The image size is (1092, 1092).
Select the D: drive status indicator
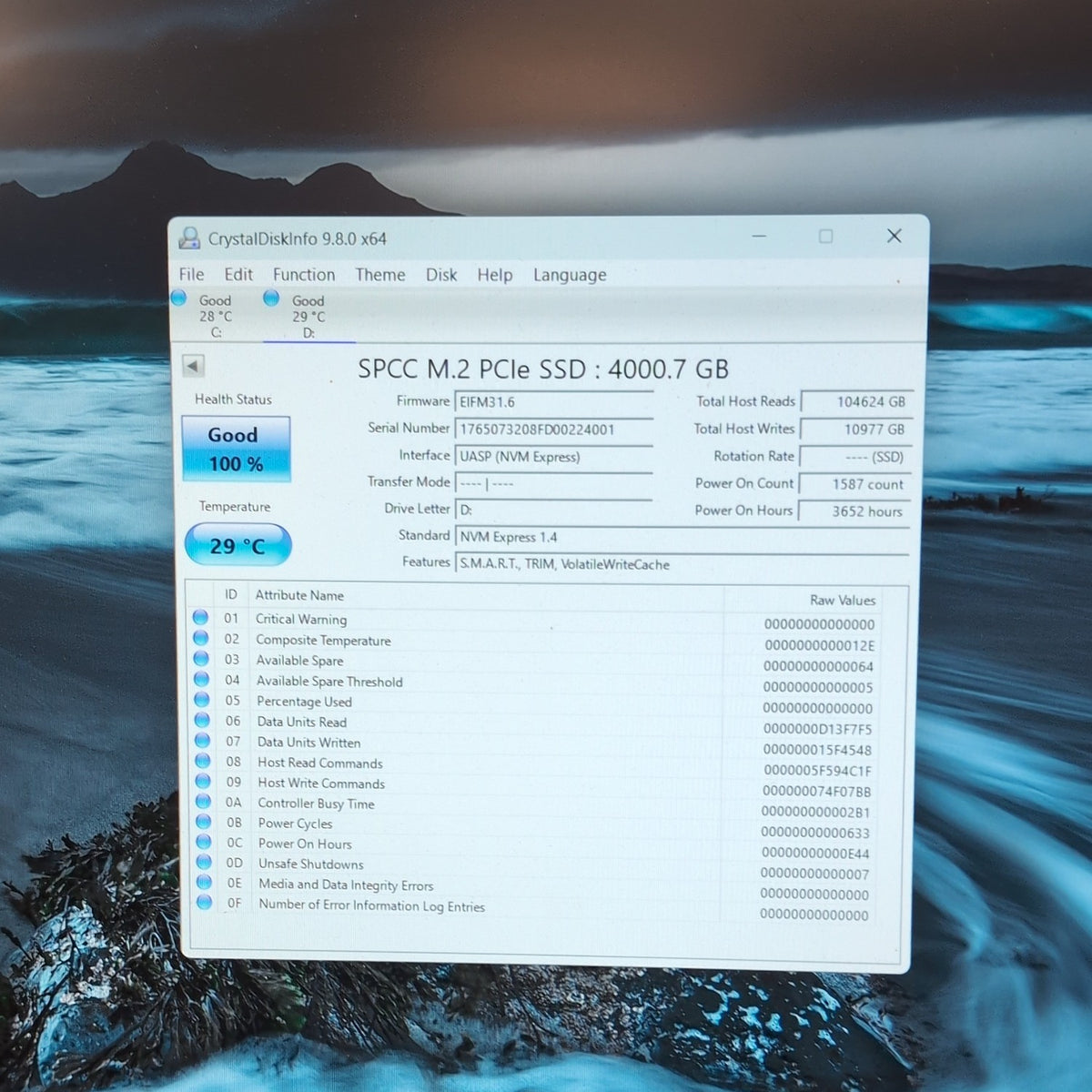298,316
